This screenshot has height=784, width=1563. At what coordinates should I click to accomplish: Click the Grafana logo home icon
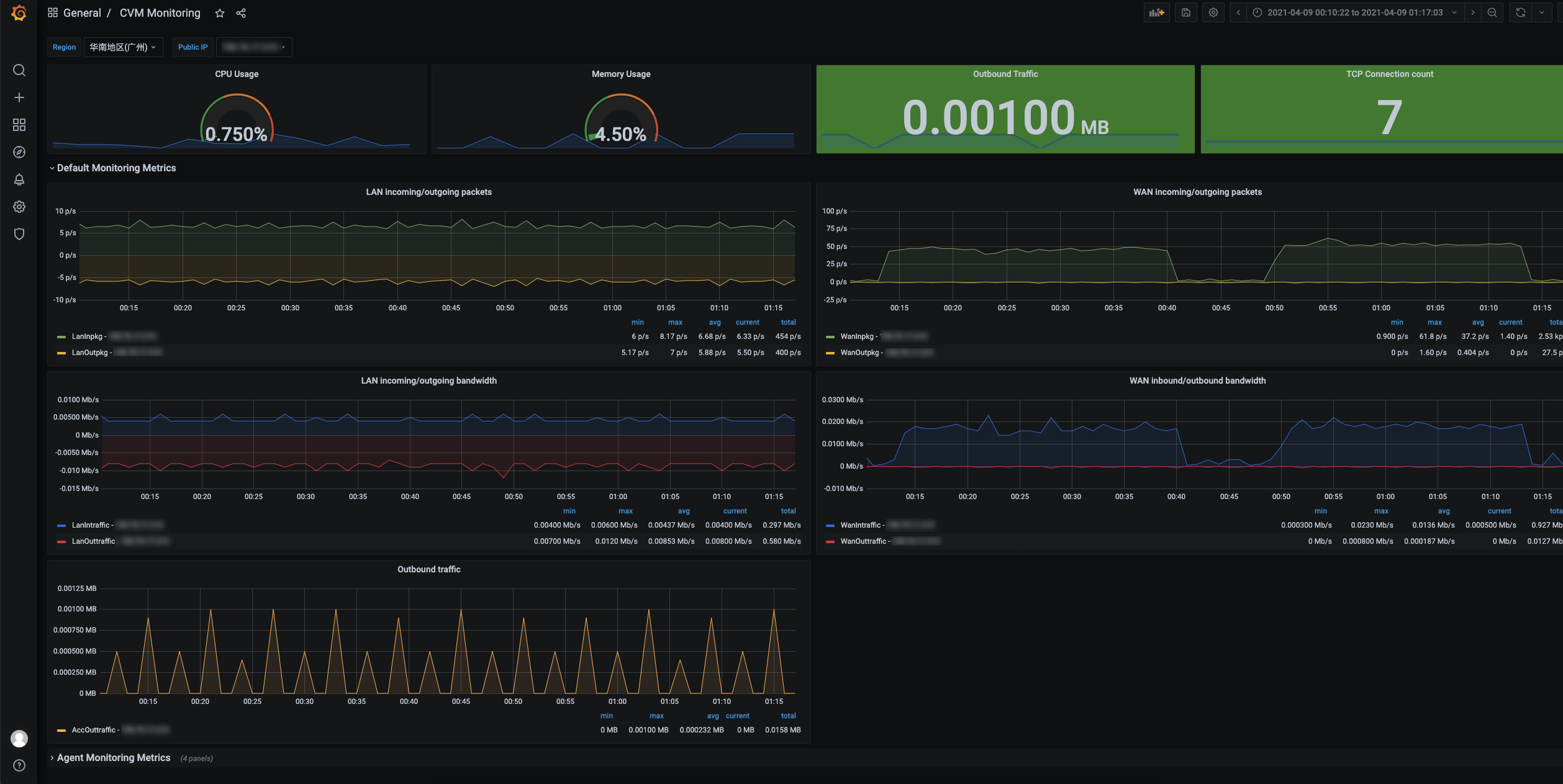19,12
